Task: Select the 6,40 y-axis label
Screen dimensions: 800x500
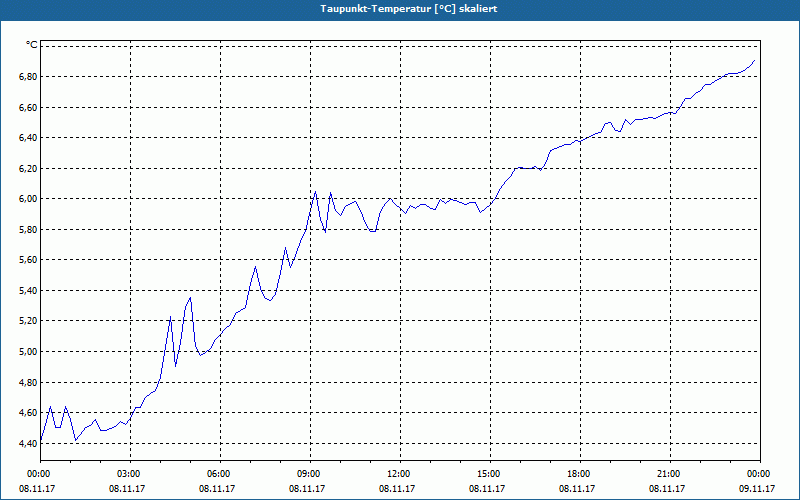Action: [29, 138]
